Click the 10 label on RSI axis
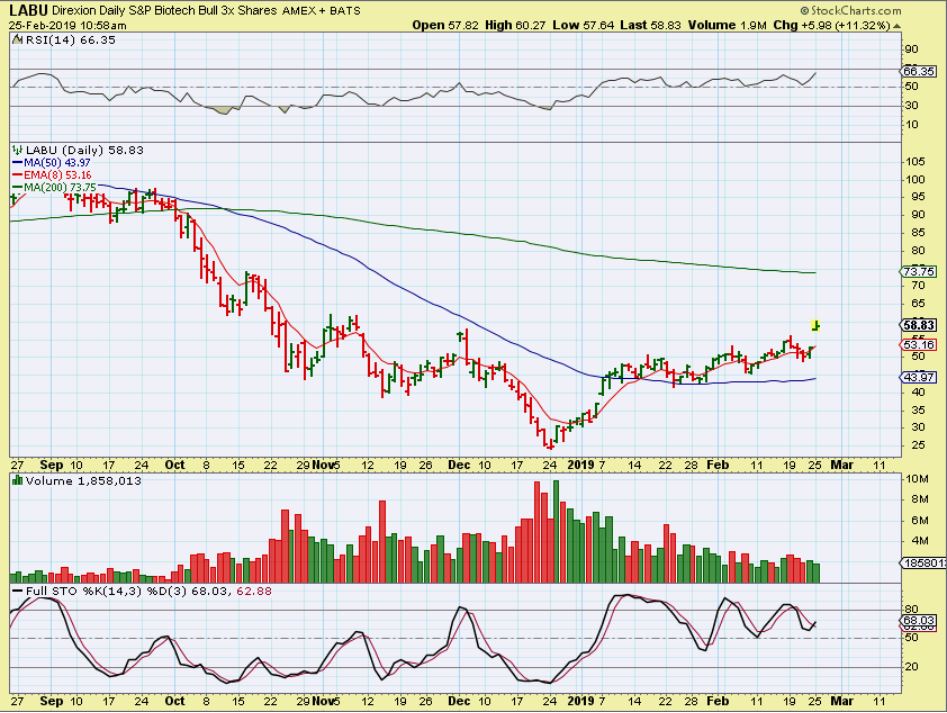Screen dimensions: 947x713 coord(911,124)
